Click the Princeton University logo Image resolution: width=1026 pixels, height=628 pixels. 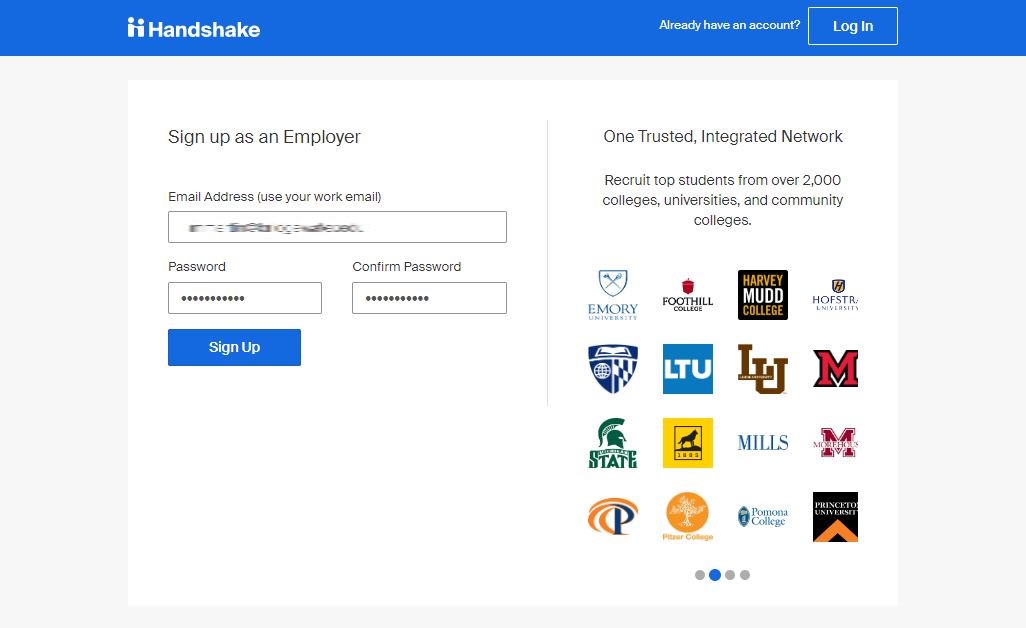point(835,517)
